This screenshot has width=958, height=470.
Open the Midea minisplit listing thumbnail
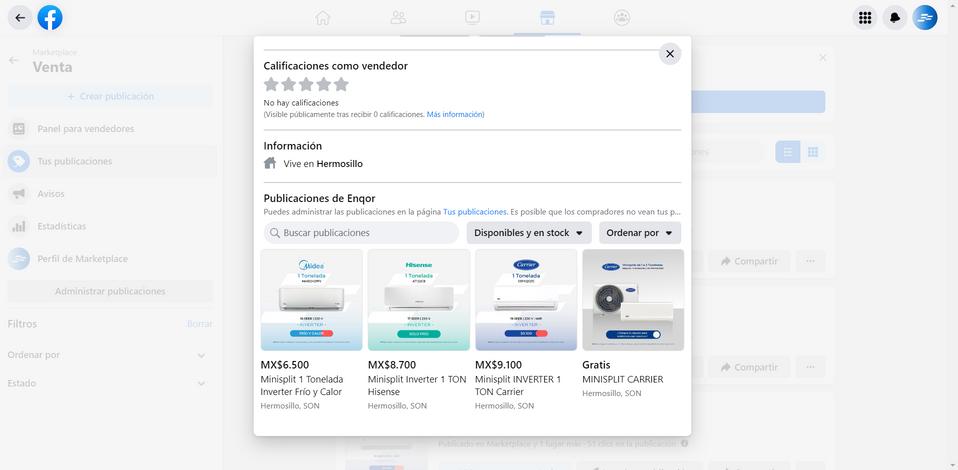(x=312, y=299)
